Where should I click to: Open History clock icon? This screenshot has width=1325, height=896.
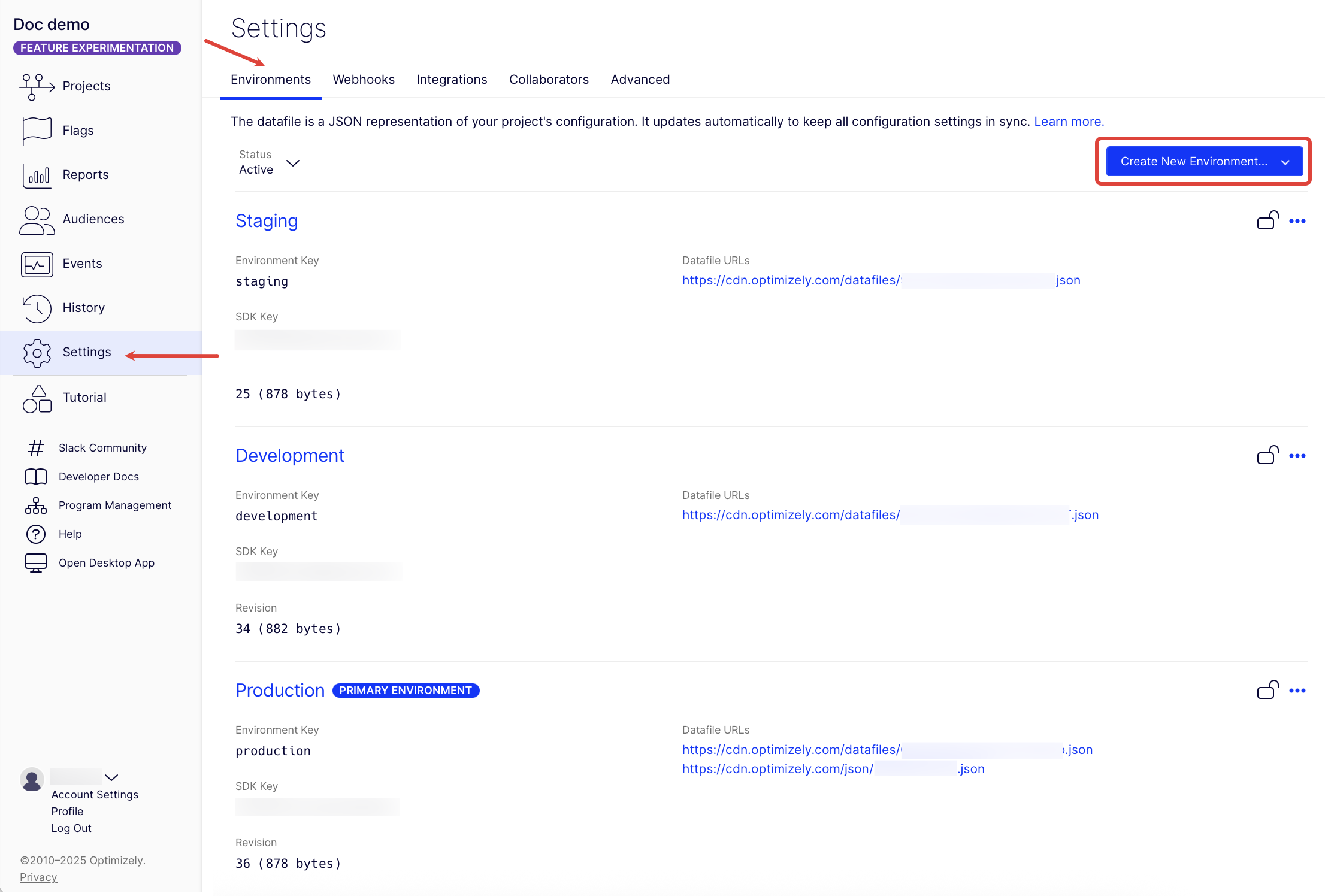pyautogui.click(x=36, y=308)
